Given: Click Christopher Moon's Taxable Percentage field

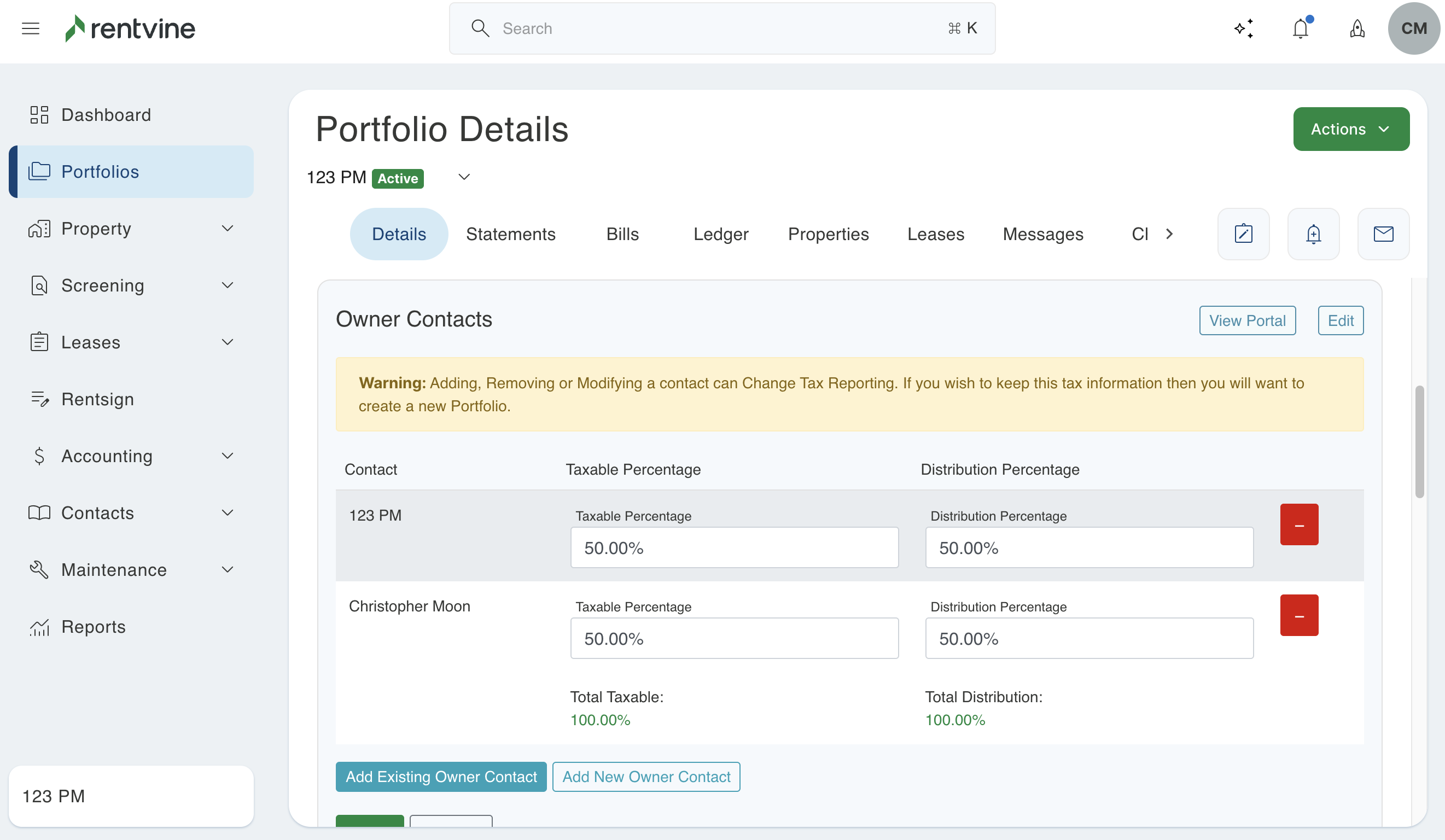Looking at the screenshot, I should coord(734,638).
